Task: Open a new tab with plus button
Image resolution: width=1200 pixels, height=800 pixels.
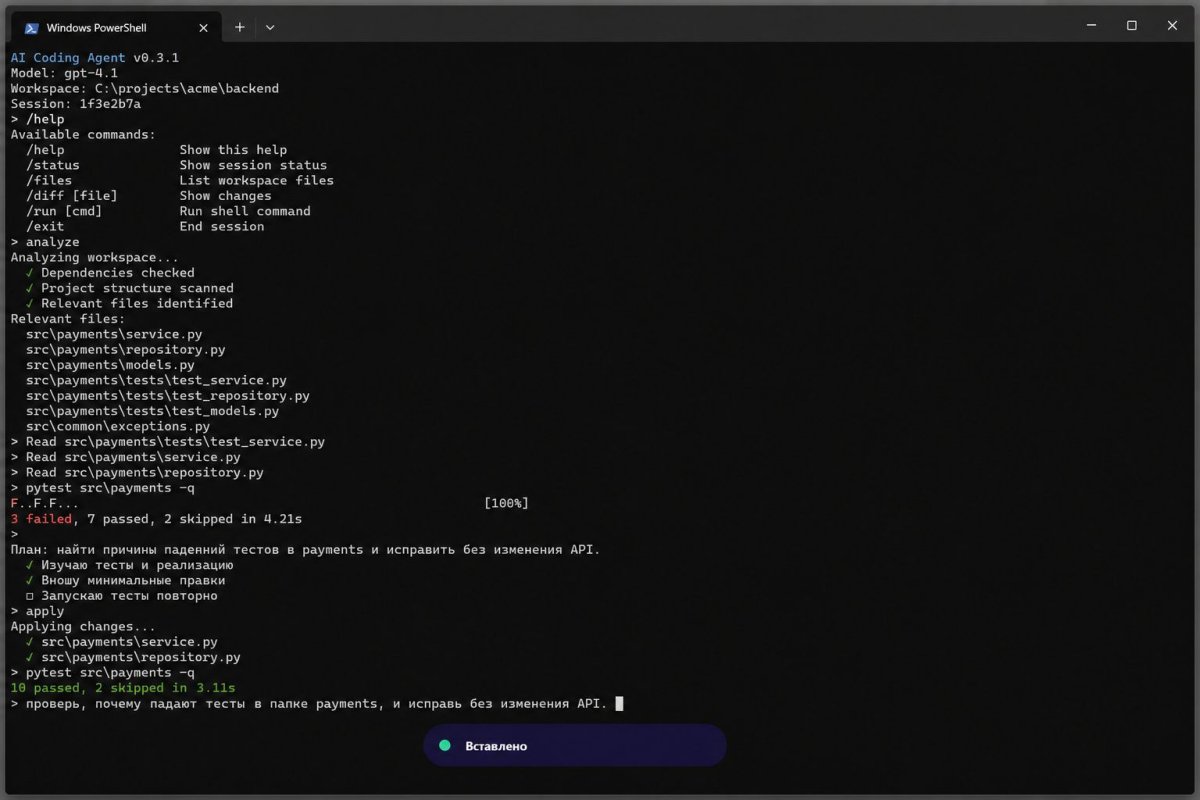Action: click(239, 27)
